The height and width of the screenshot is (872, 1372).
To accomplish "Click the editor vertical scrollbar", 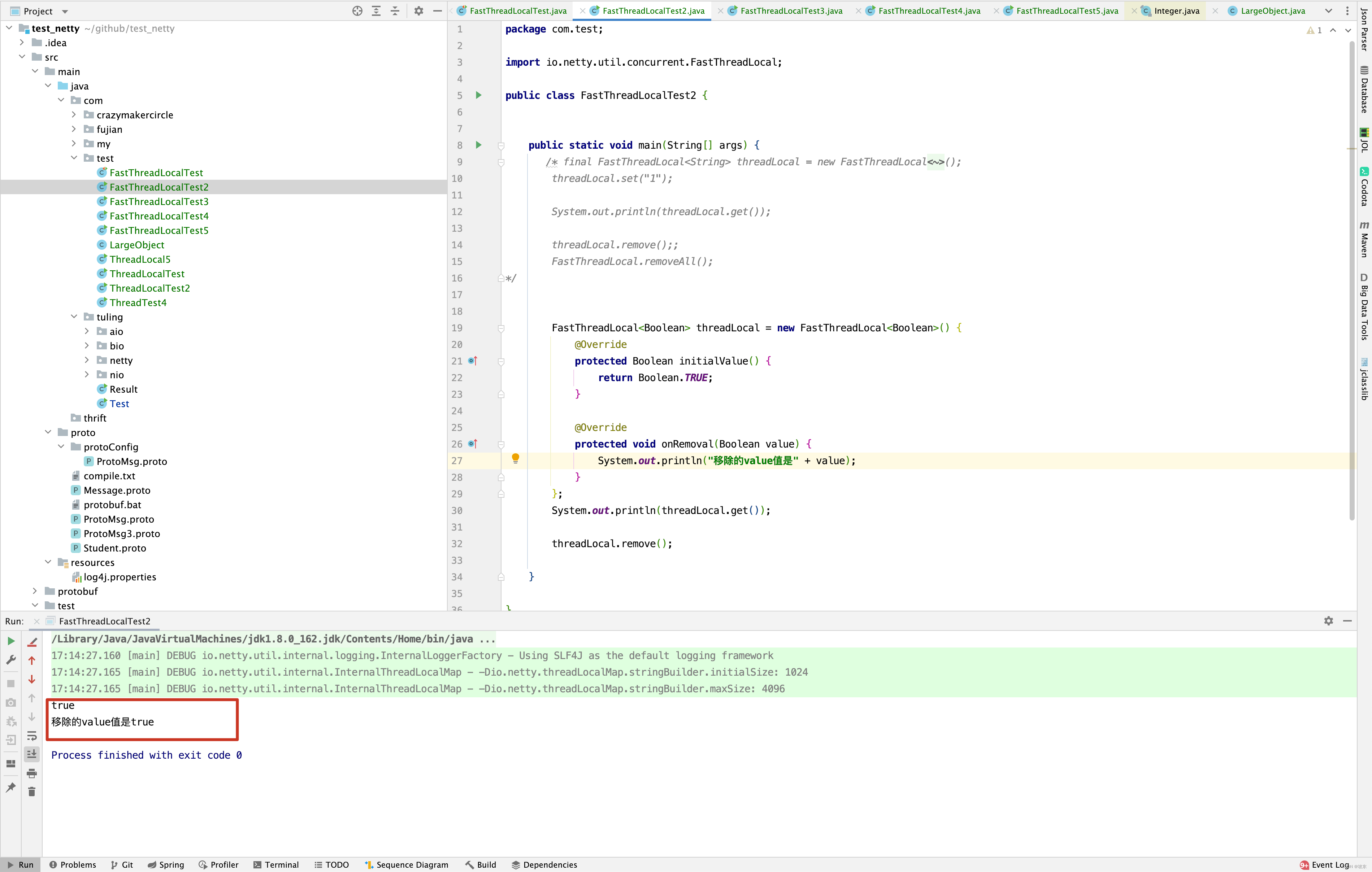I will [x=1351, y=285].
